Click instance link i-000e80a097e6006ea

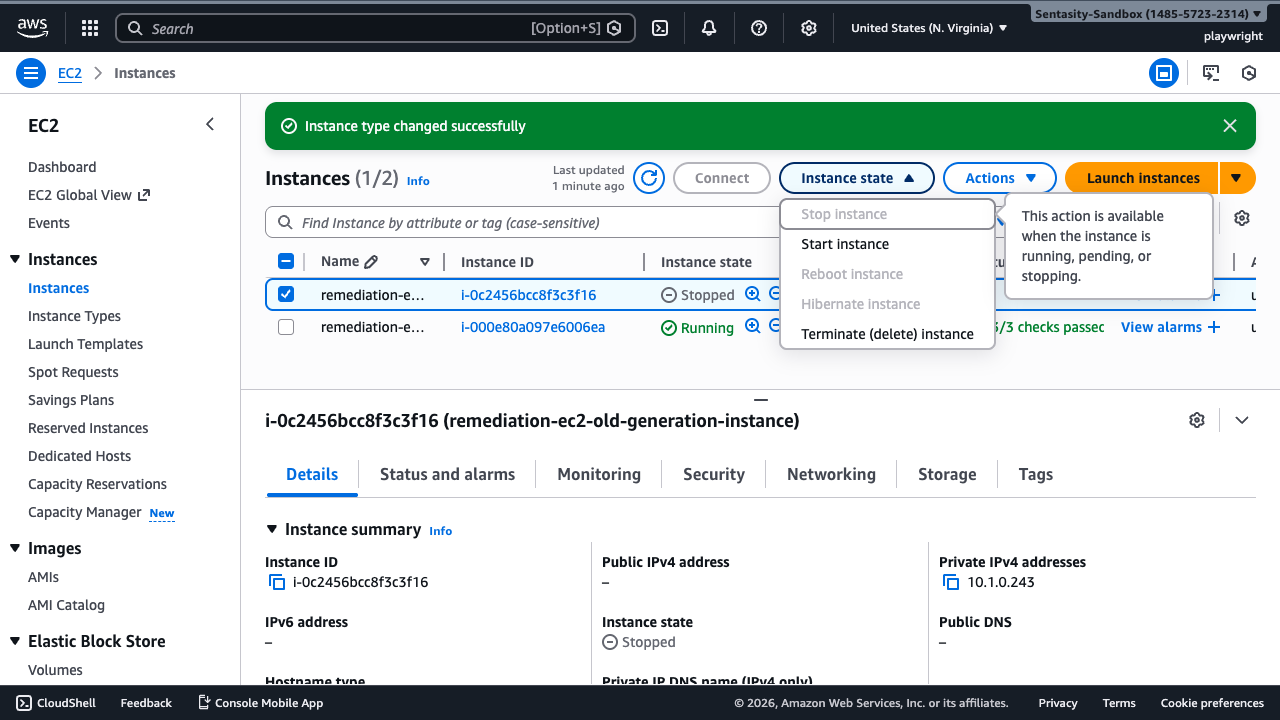(532, 327)
